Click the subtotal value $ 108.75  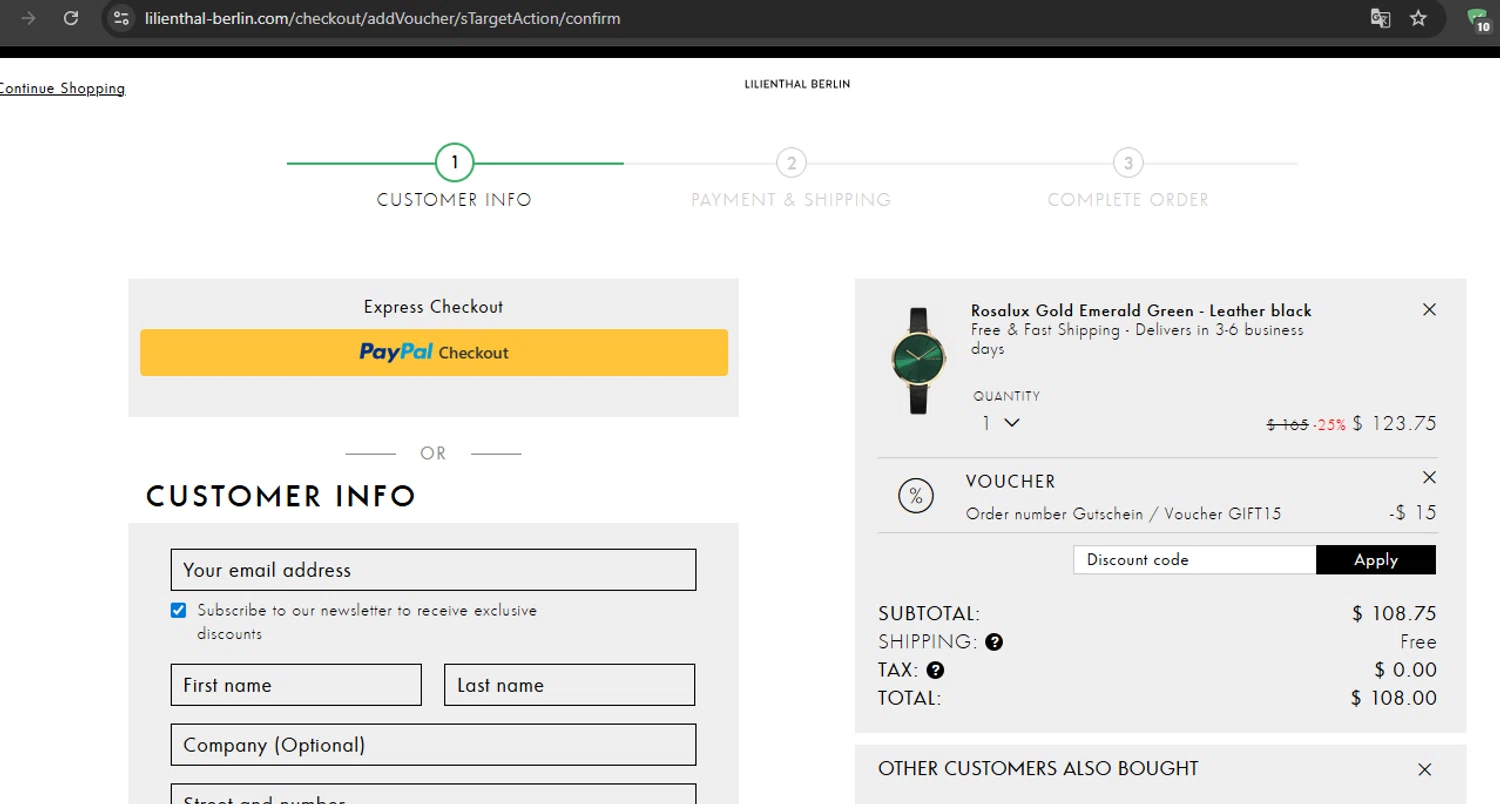tap(1394, 614)
